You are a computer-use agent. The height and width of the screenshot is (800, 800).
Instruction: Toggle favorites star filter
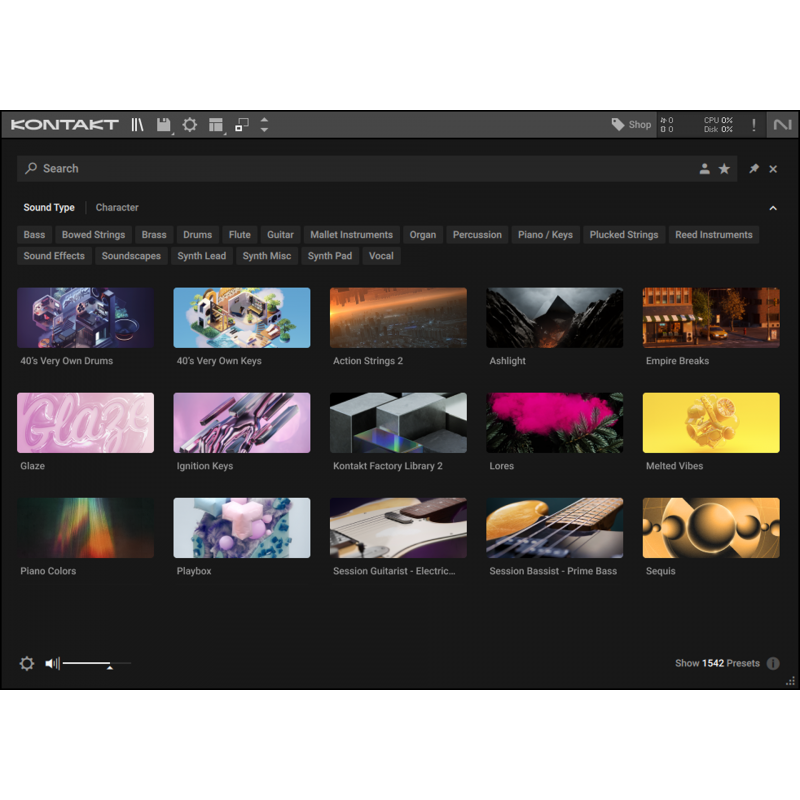click(724, 169)
